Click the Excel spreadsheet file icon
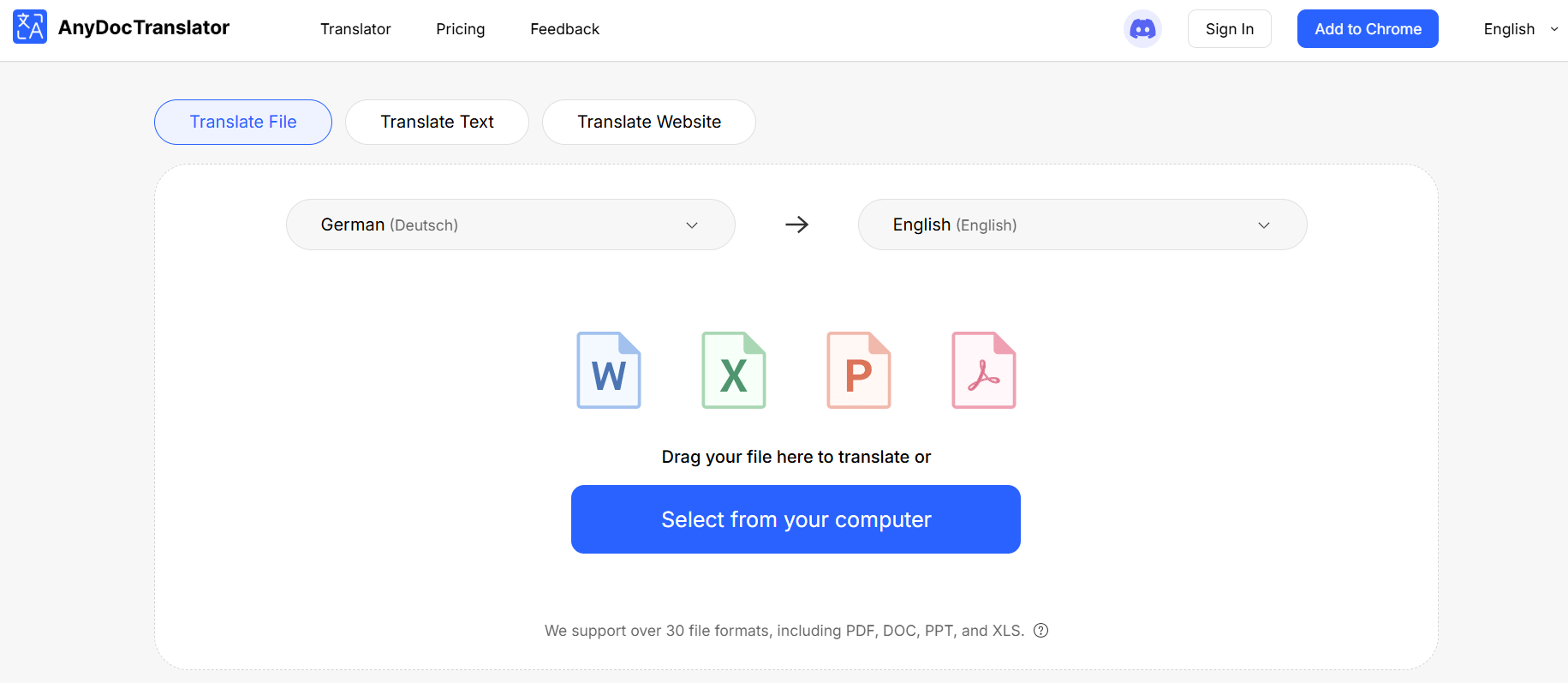The image size is (1568, 683). click(734, 370)
